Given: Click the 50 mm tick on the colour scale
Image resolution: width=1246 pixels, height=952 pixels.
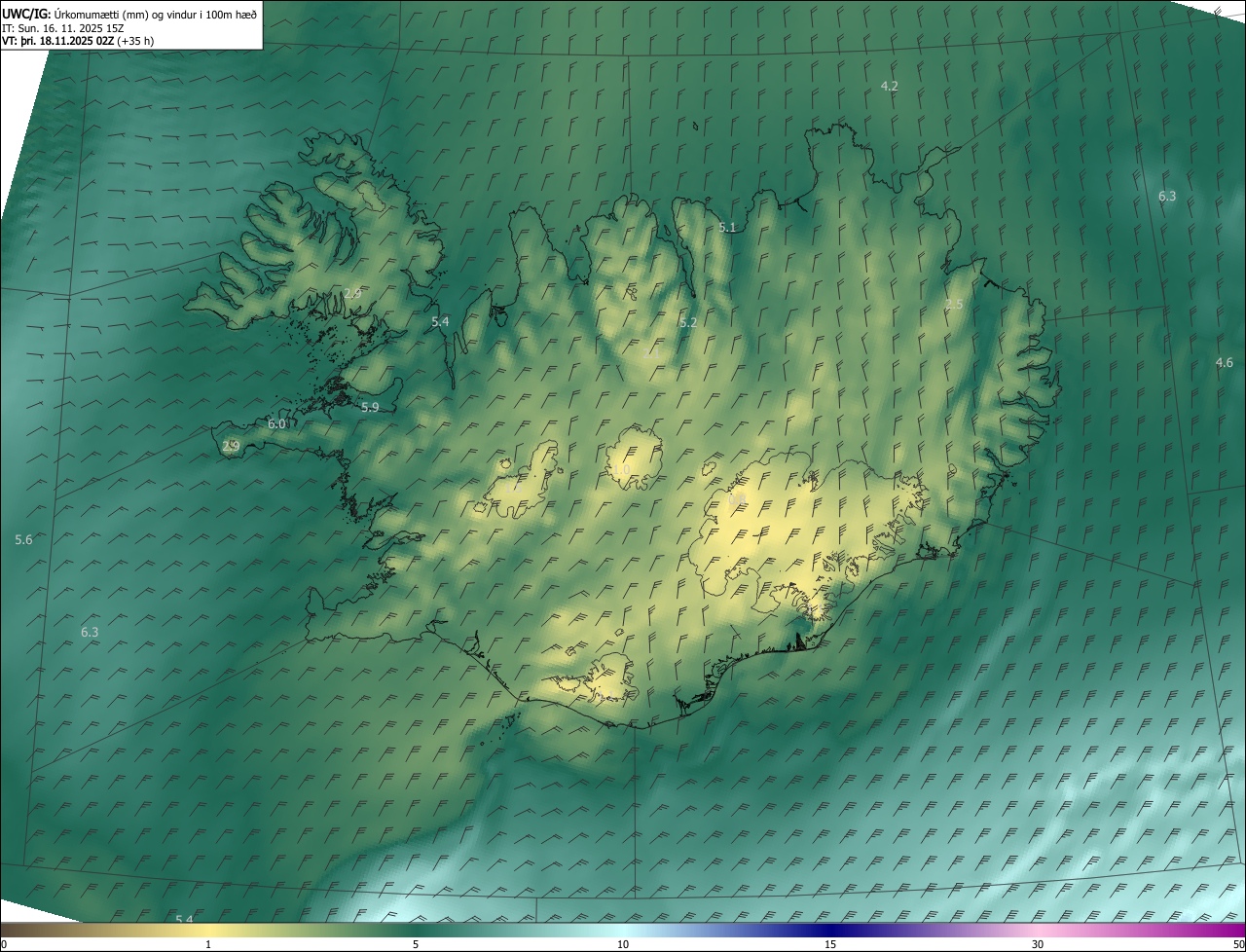Looking at the screenshot, I should coord(1238,944).
